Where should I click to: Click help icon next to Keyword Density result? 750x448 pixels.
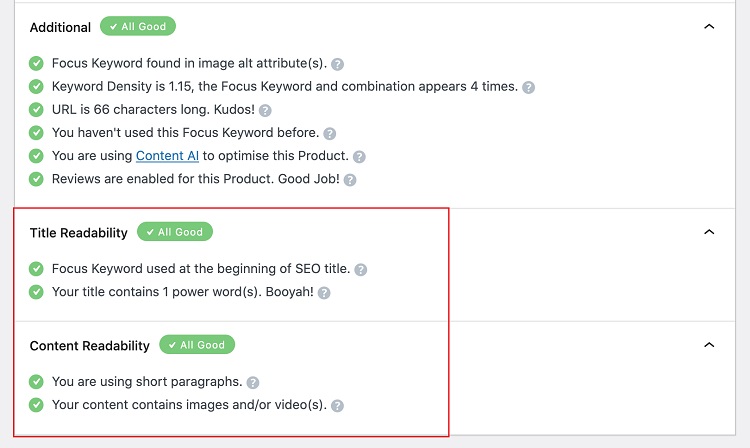pyautogui.click(x=529, y=87)
